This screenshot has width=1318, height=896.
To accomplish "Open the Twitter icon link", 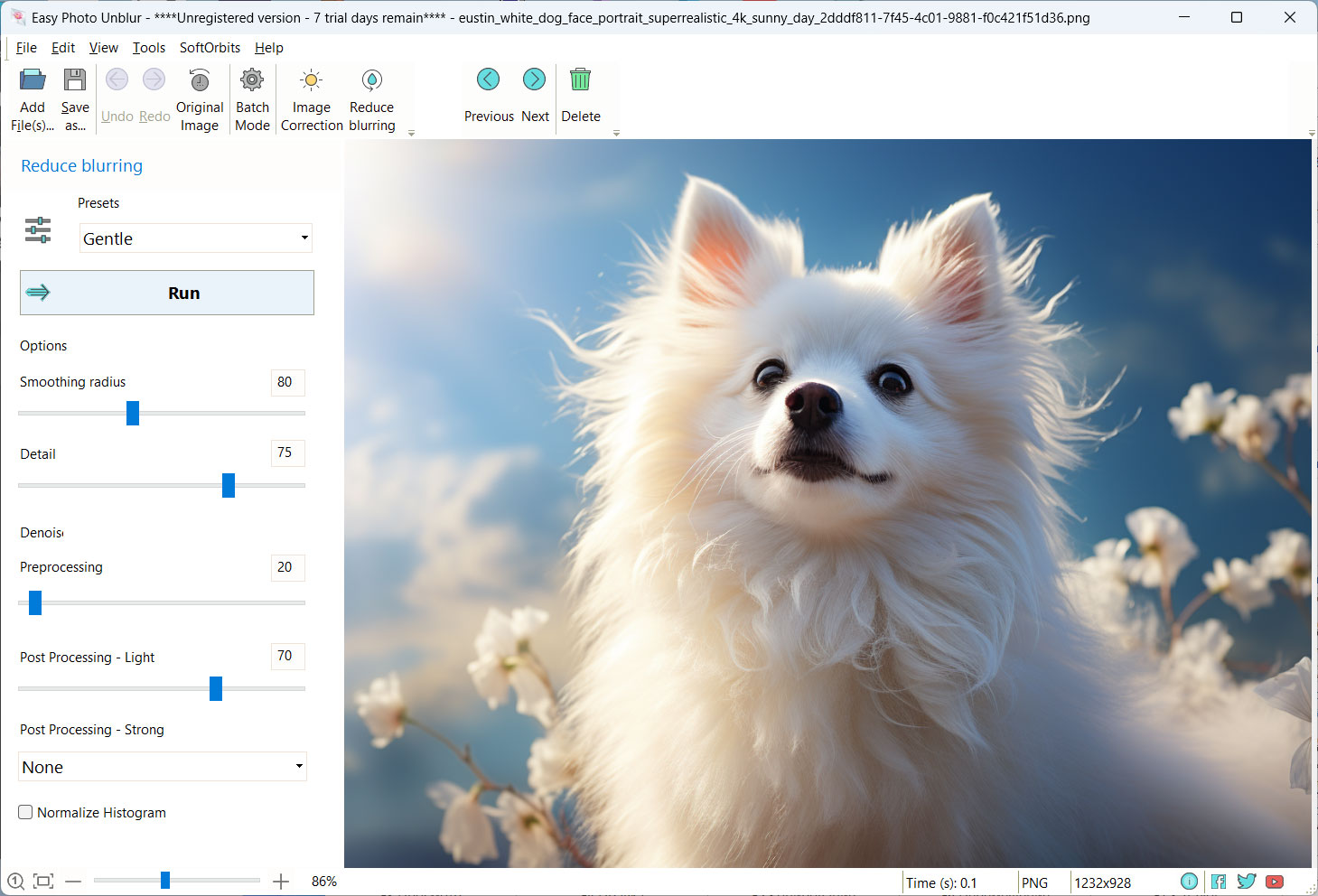I will (1247, 882).
